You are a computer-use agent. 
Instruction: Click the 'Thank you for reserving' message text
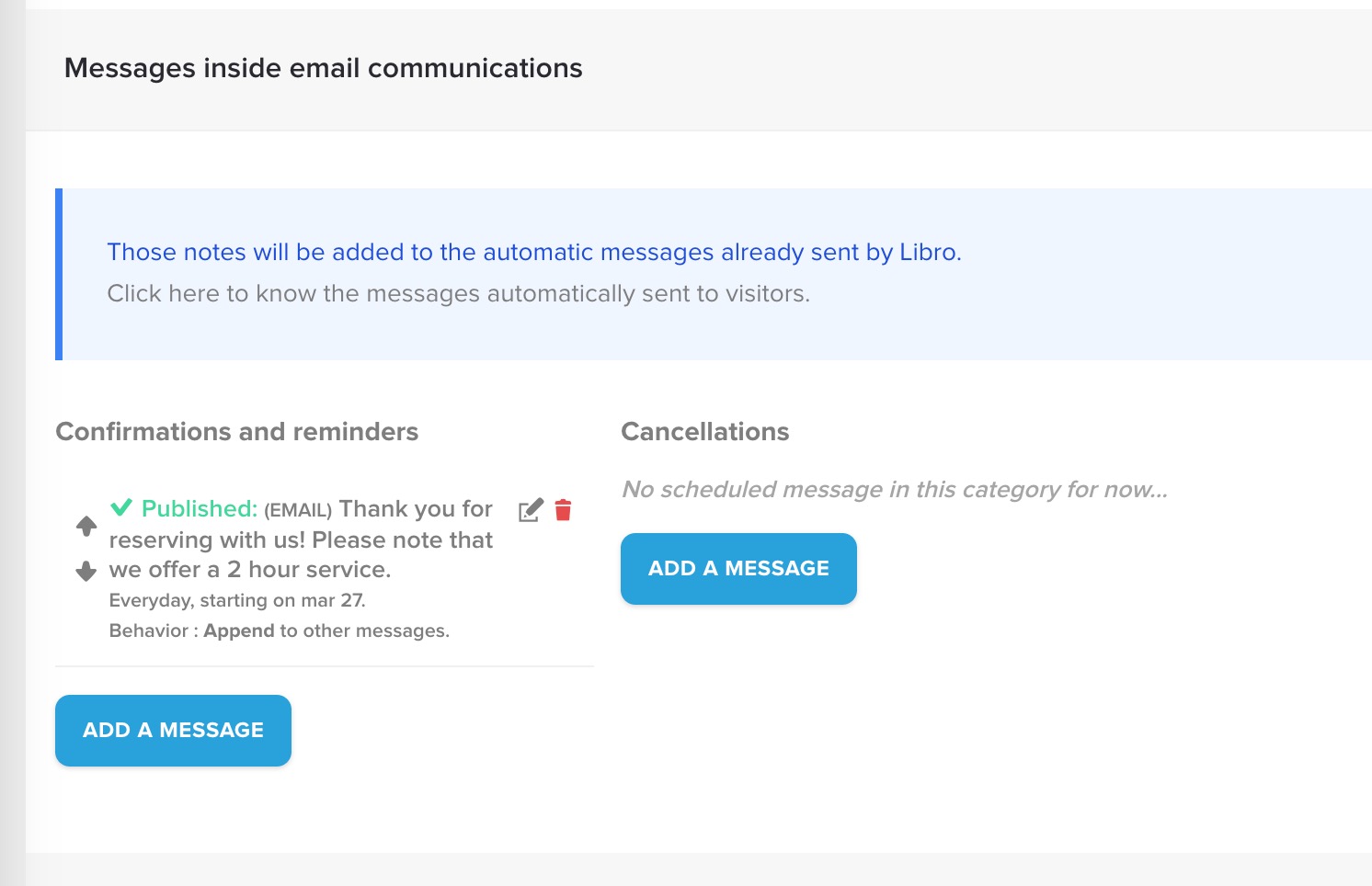pos(301,540)
